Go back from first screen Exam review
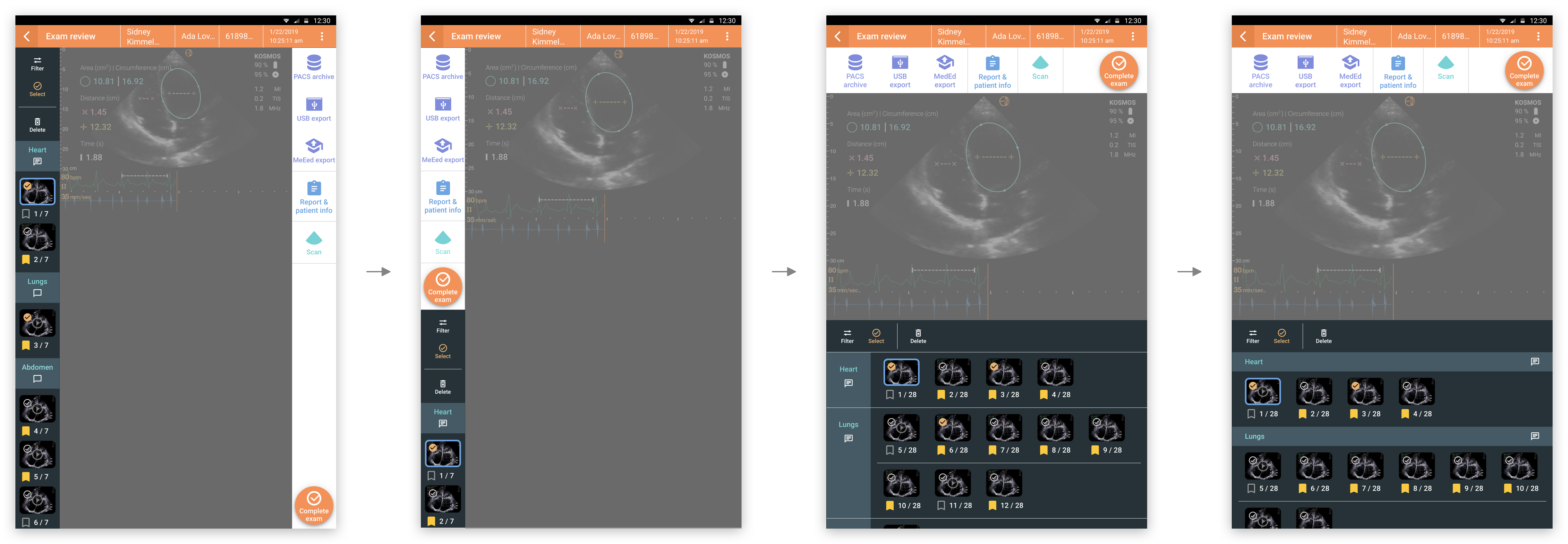The width and height of the screenshot is (1568, 544). pos(27,37)
